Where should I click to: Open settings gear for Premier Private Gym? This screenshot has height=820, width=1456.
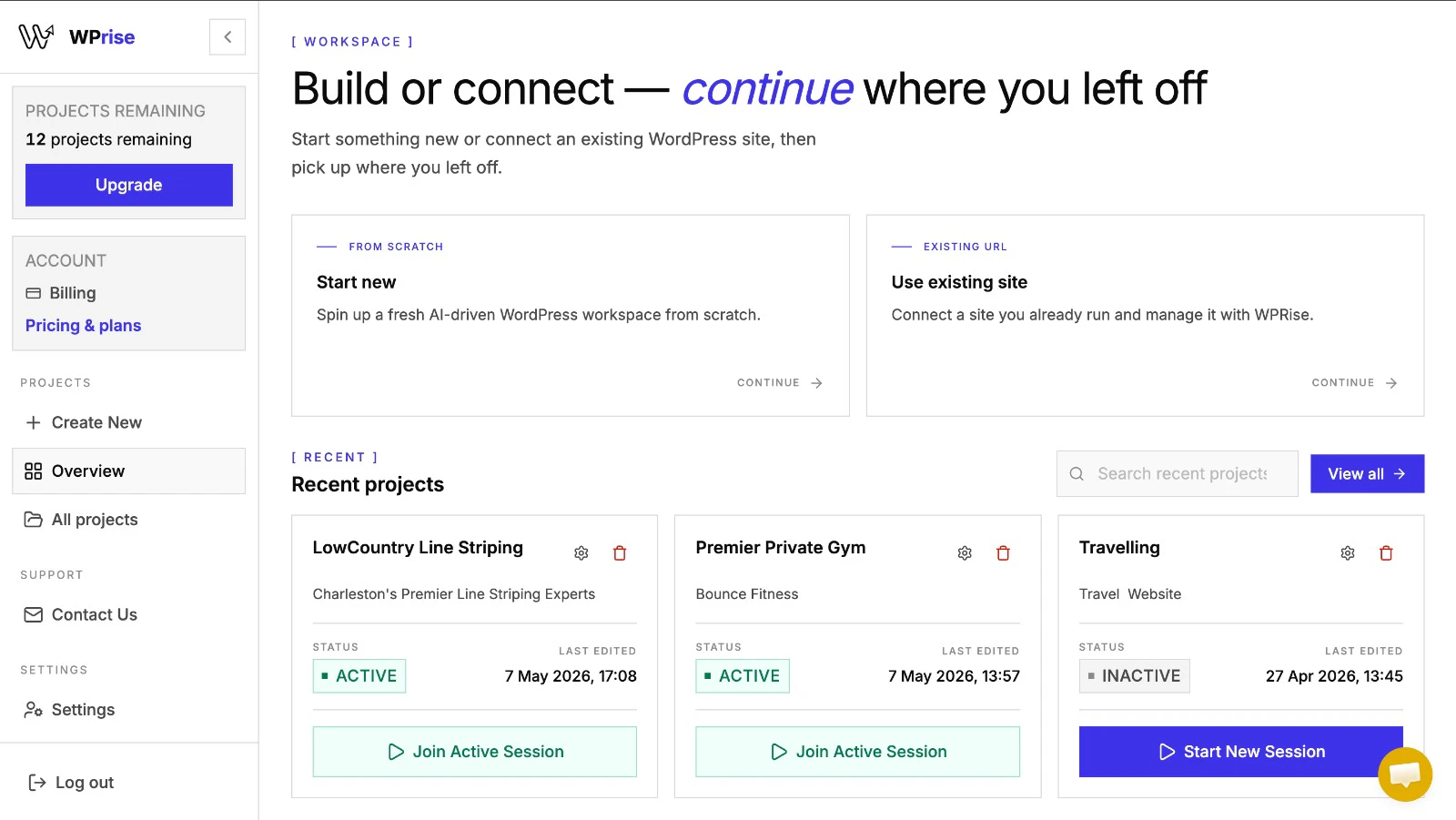point(965,553)
